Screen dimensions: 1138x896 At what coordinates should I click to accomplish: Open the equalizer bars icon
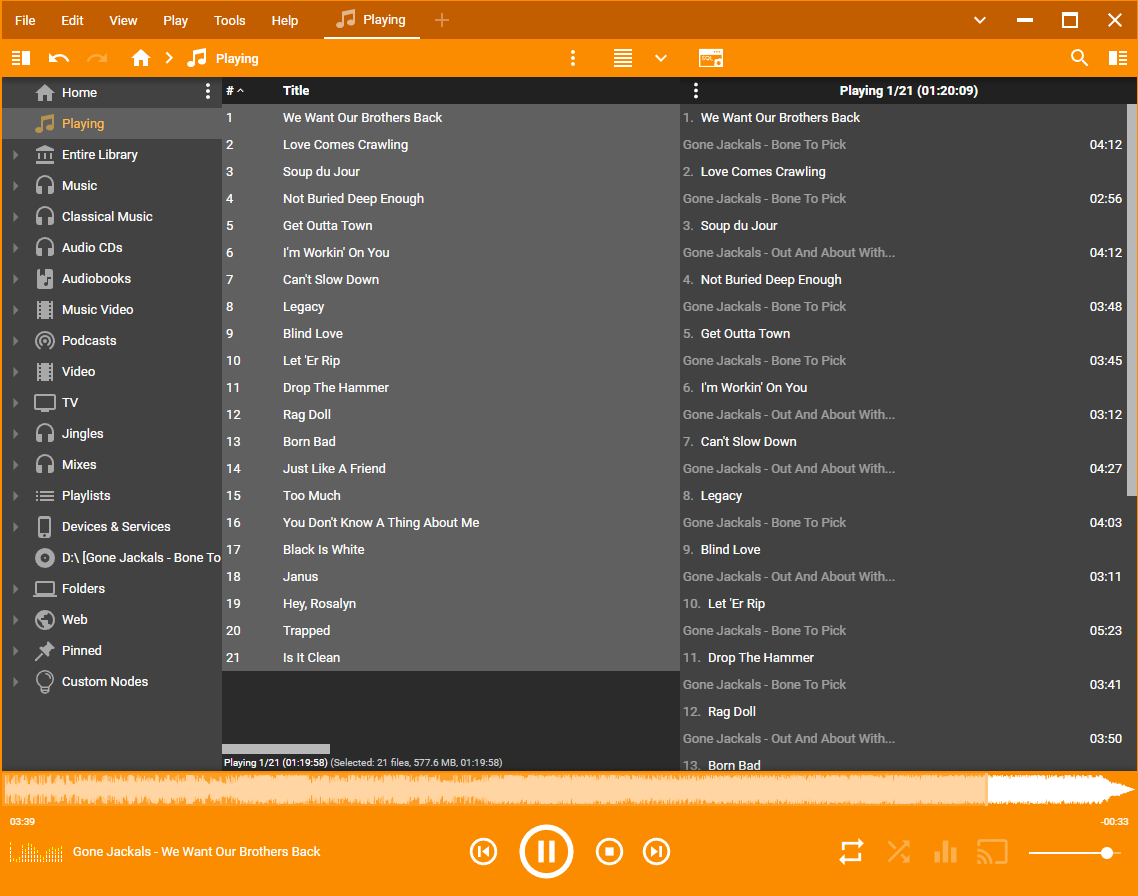944,851
